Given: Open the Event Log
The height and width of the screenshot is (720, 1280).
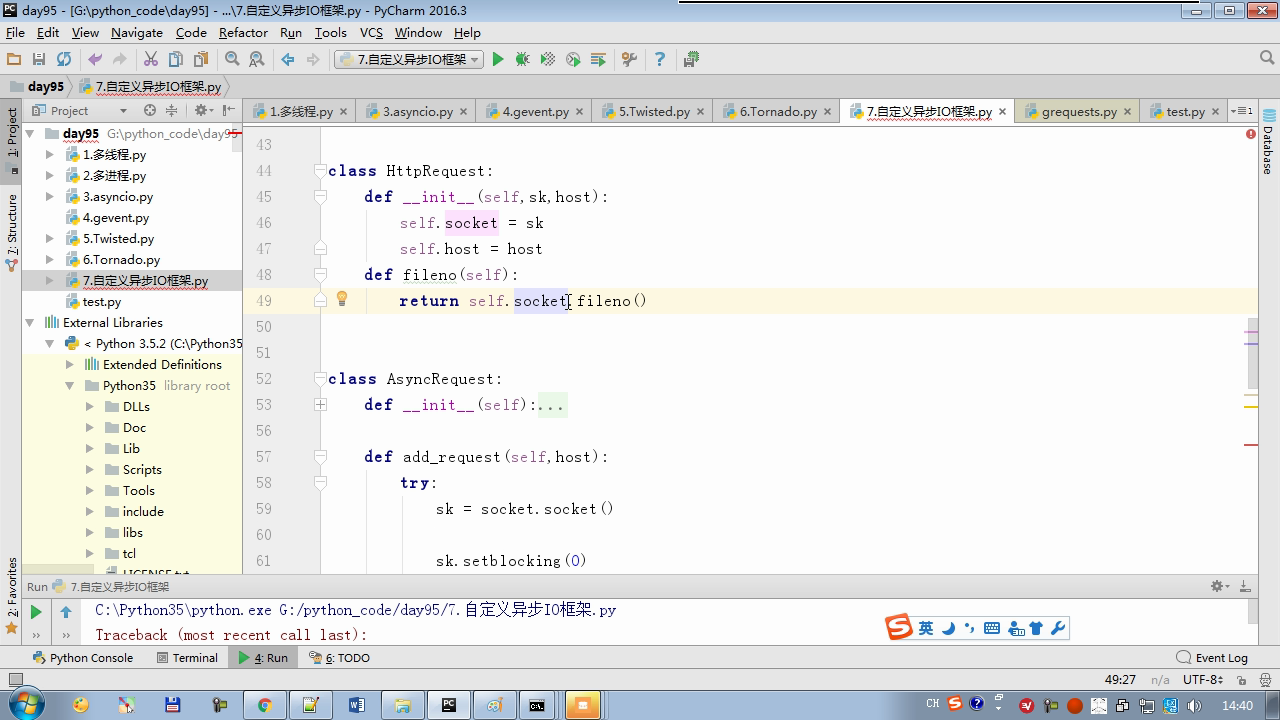Looking at the screenshot, I should 1212,658.
